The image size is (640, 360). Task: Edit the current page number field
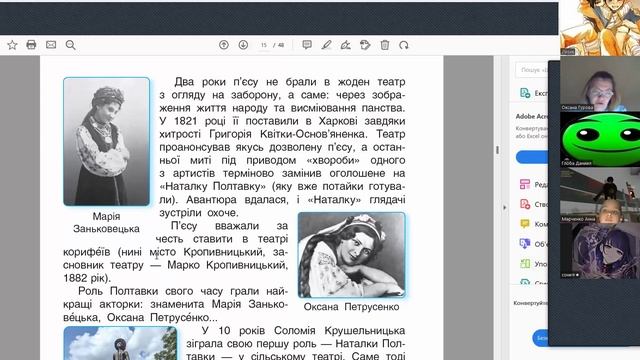point(264,45)
